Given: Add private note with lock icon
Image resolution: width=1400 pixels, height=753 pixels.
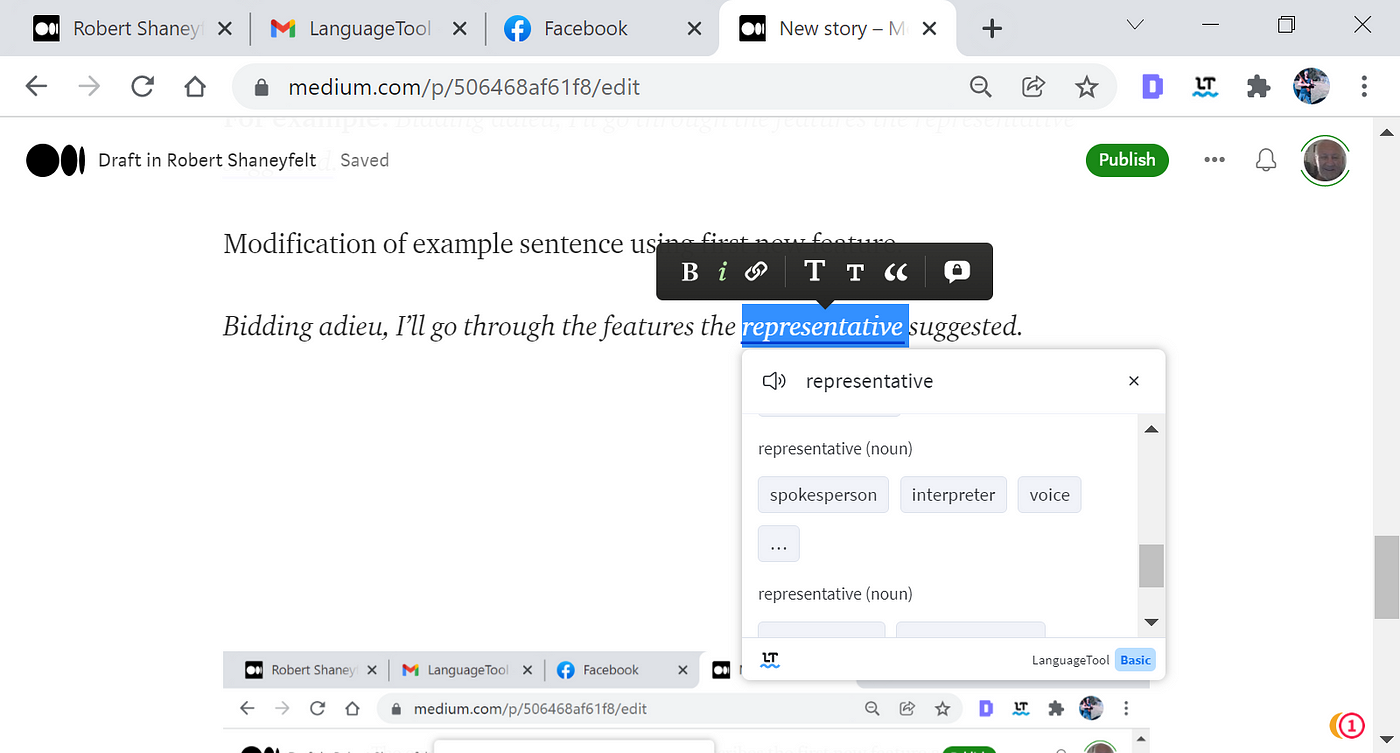Looking at the screenshot, I should pos(957,271).
